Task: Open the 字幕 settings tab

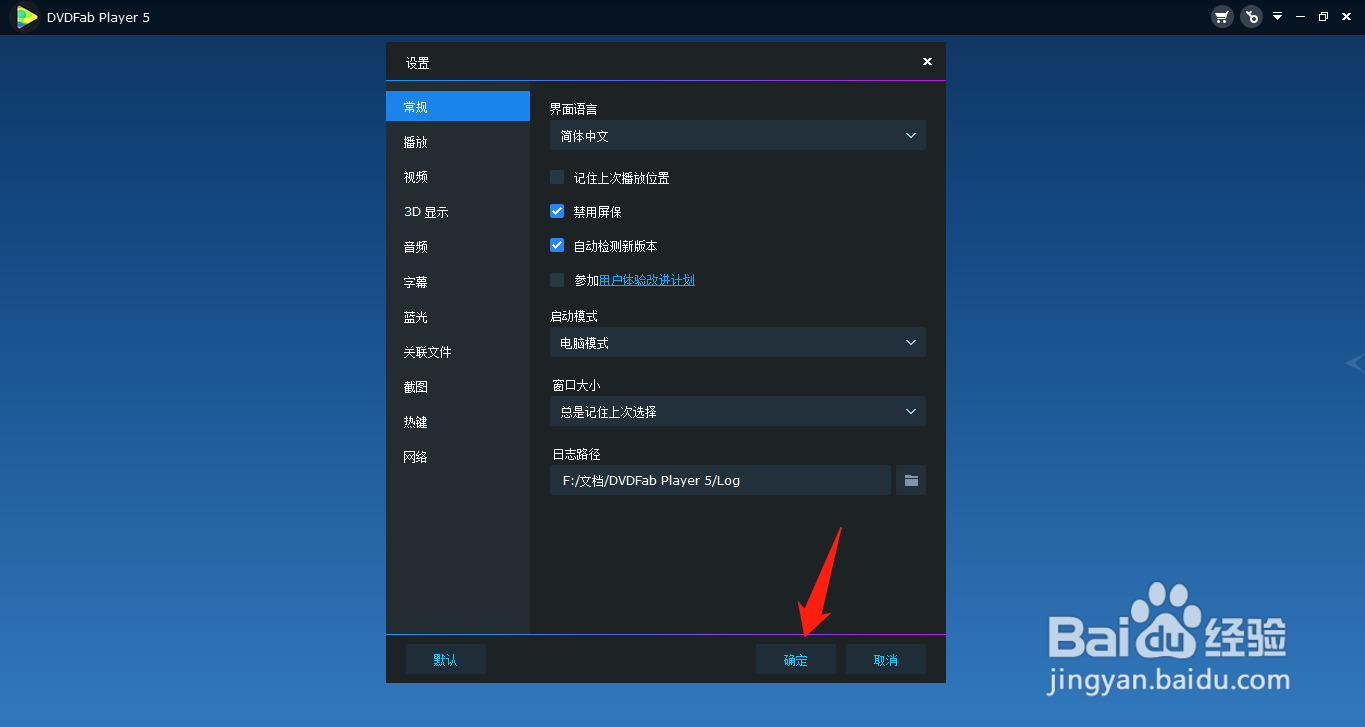Action: [458, 282]
